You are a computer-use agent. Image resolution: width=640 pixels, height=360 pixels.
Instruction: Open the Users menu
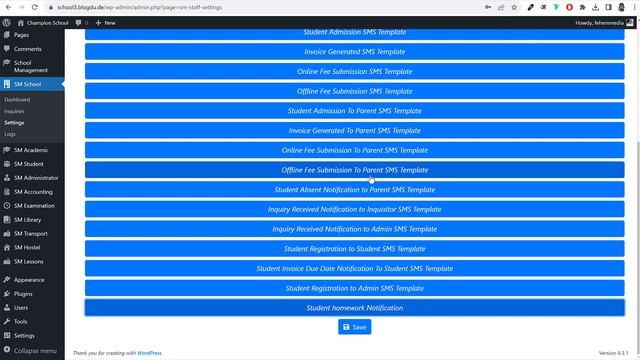click(32, 308)
